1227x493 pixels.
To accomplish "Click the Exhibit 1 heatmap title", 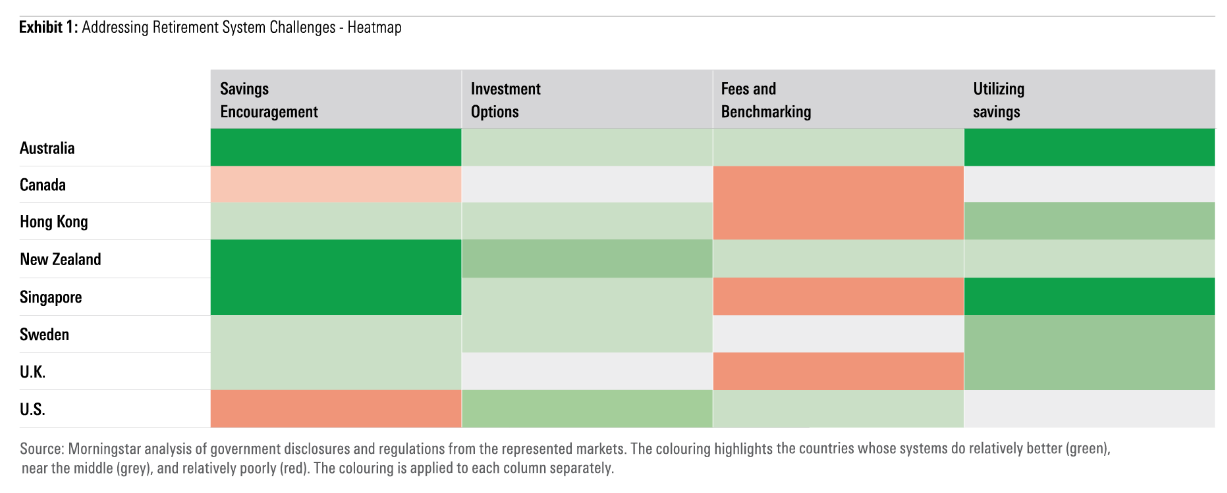I will coord(210,28).
